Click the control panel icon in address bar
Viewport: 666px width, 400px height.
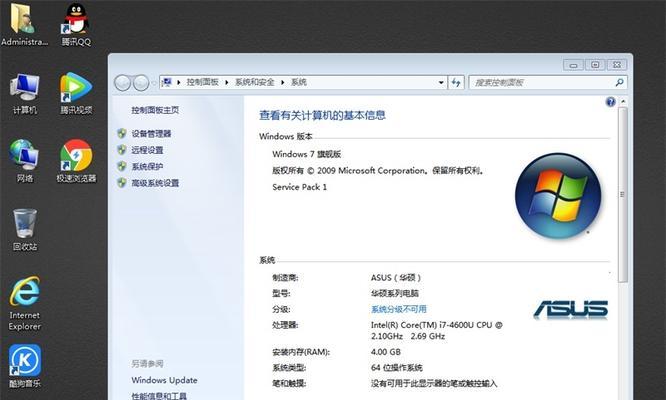click(167, 82)
